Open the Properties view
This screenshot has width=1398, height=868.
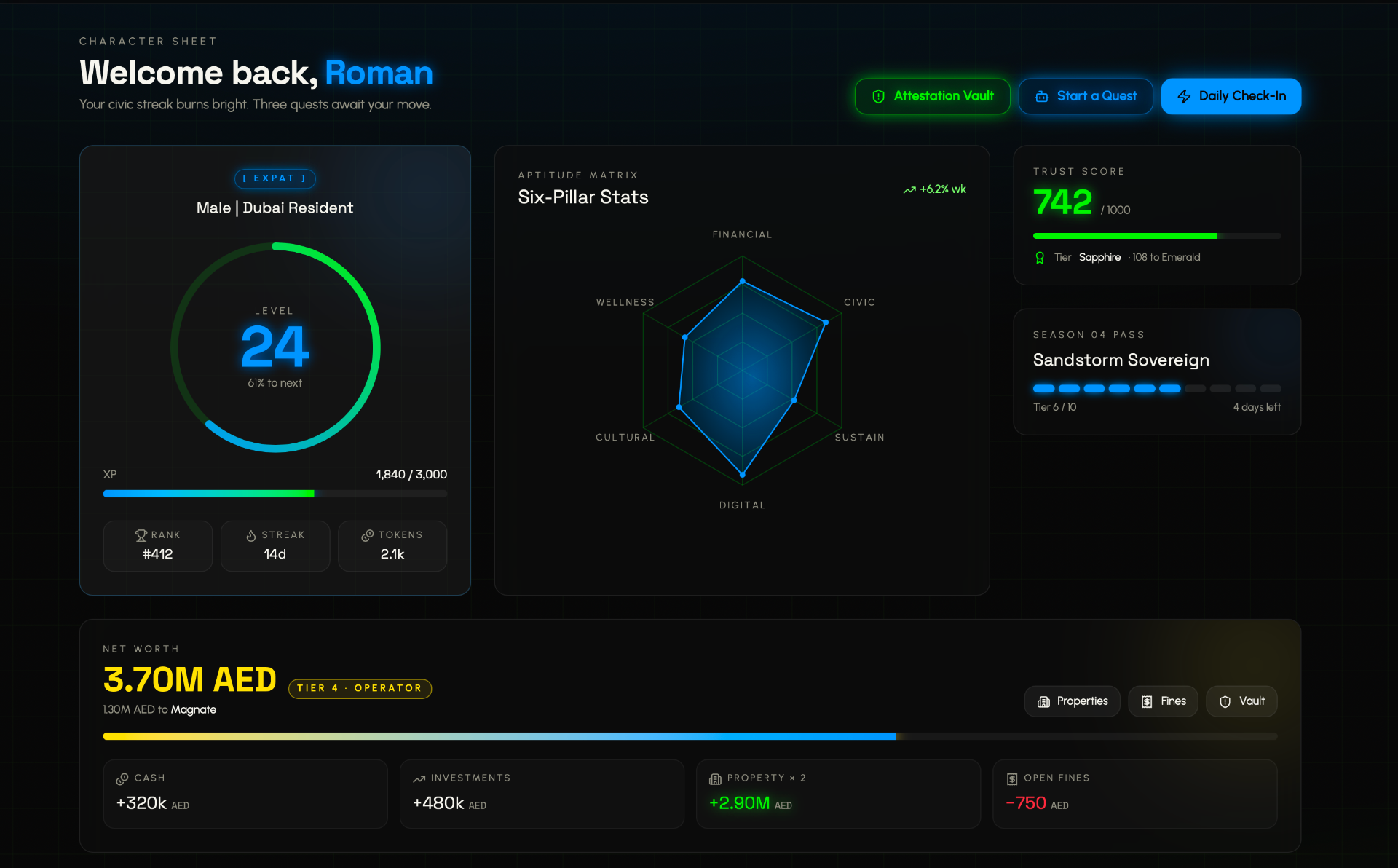click(x=1073, y=701)
